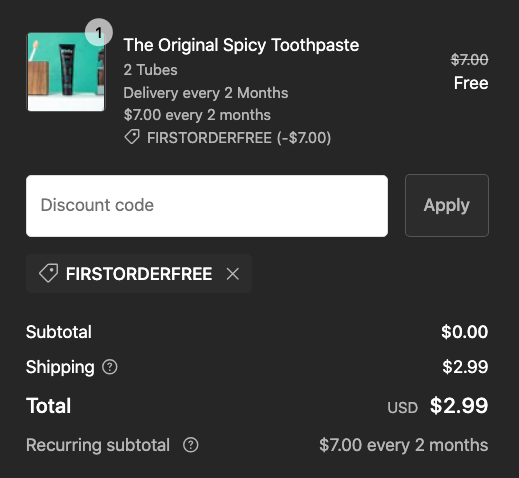
Task: Click the $7.00 every 2 months item line
Action: (197, 115)
